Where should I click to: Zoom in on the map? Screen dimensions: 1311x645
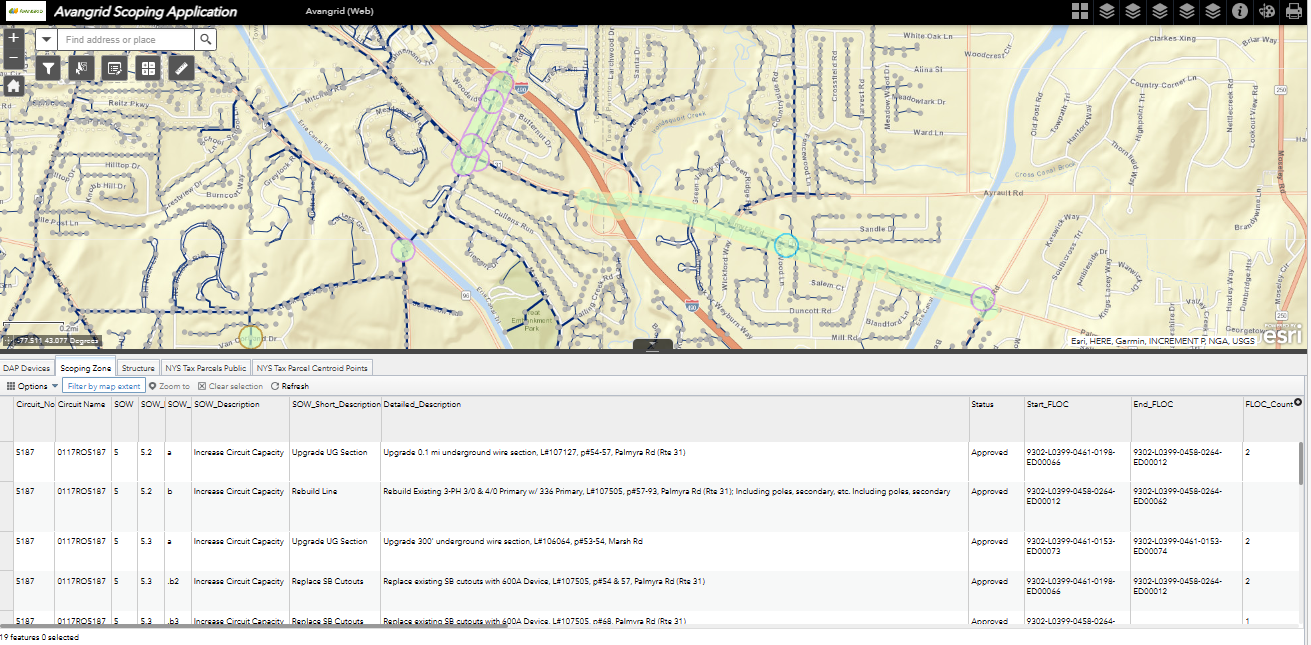13,39
